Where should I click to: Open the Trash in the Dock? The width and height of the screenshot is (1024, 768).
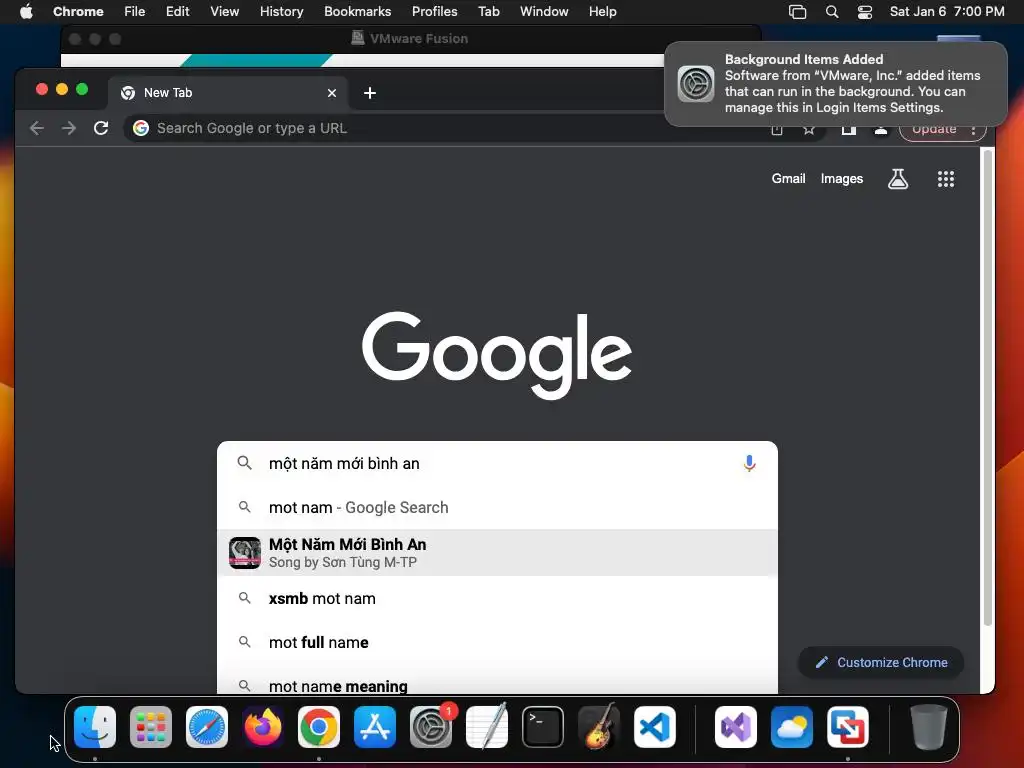click(928, 727)
